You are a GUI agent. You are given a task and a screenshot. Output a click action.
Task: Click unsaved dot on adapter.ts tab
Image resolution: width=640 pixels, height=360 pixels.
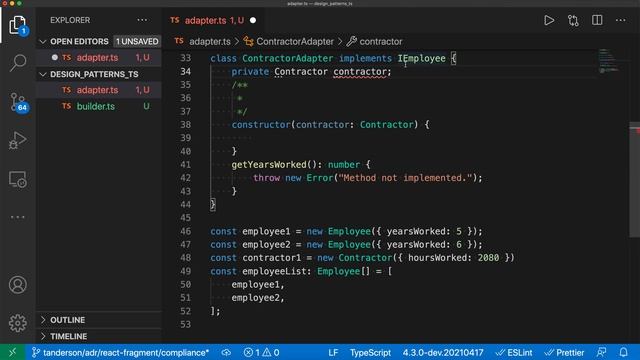pyautogui.click(x=253, y=20)
